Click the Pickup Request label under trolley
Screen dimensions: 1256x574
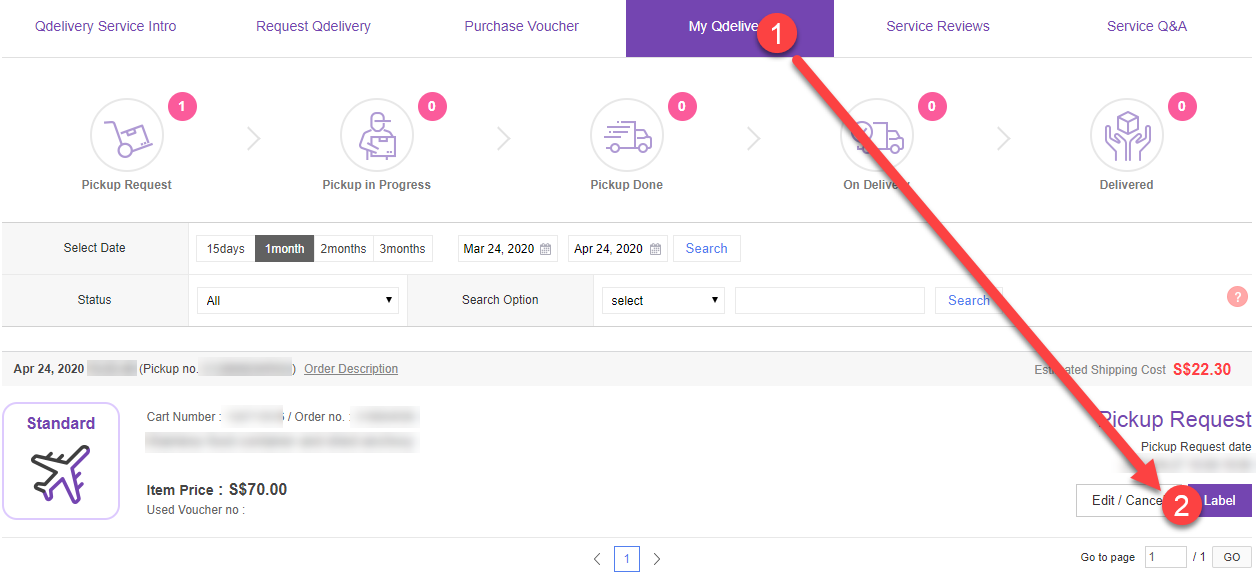(127, 185)
